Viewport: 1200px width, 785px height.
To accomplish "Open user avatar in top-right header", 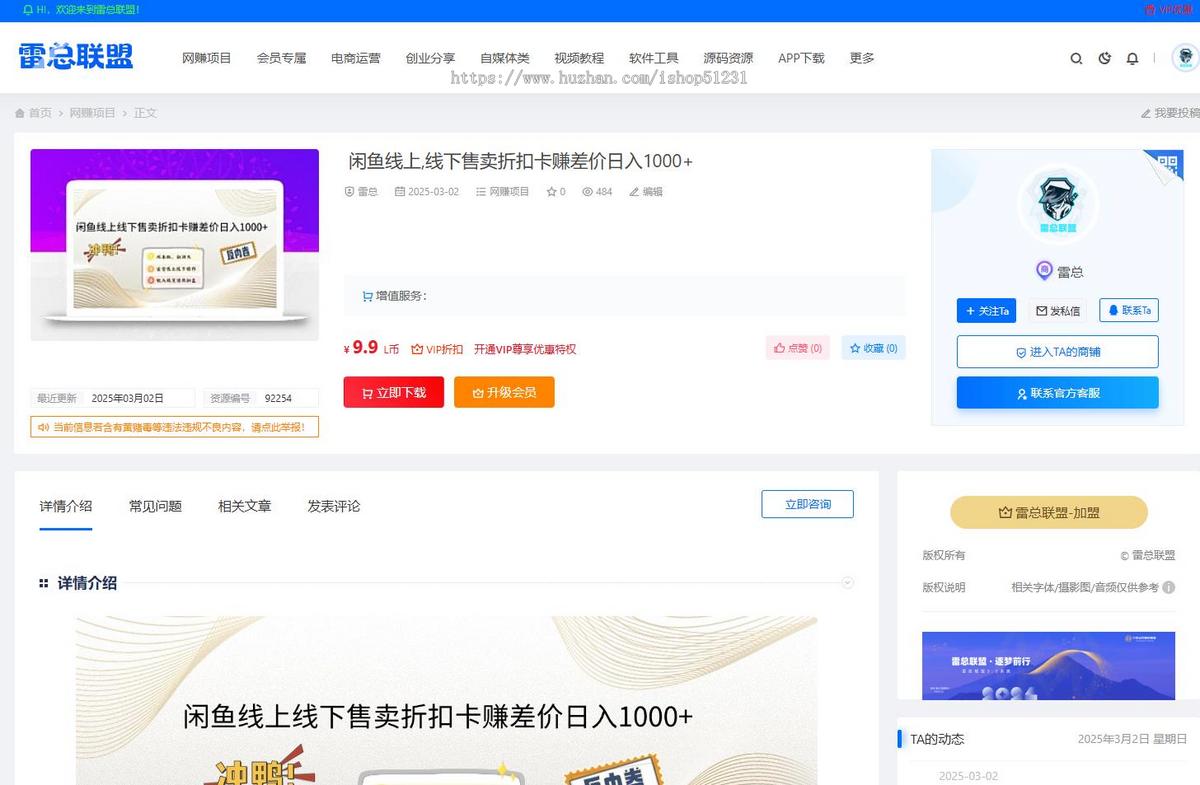I will point(1185,58).
